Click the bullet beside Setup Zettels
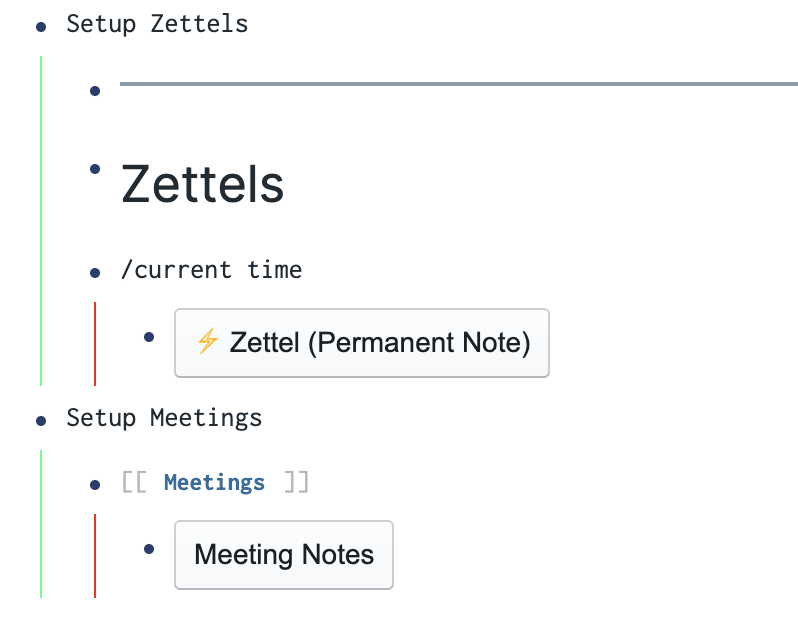This screenshot has width=798, height=618. point(41,27)
